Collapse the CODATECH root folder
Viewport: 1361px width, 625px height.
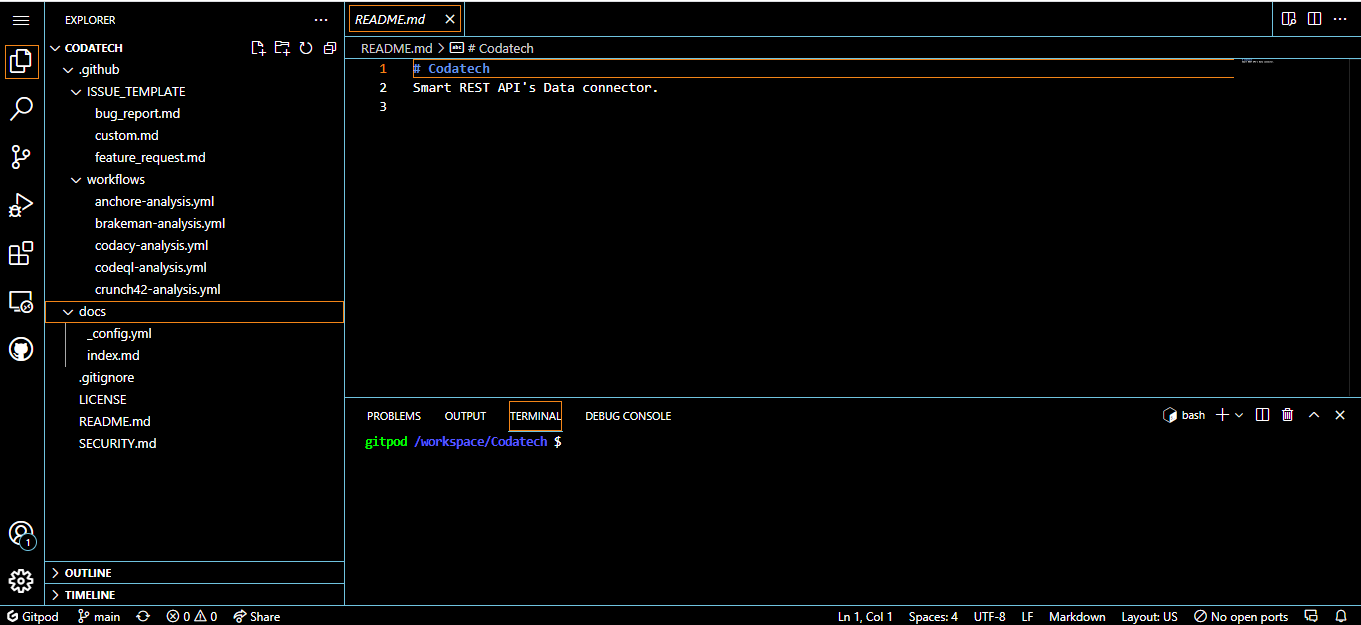[x=195, y=47]
